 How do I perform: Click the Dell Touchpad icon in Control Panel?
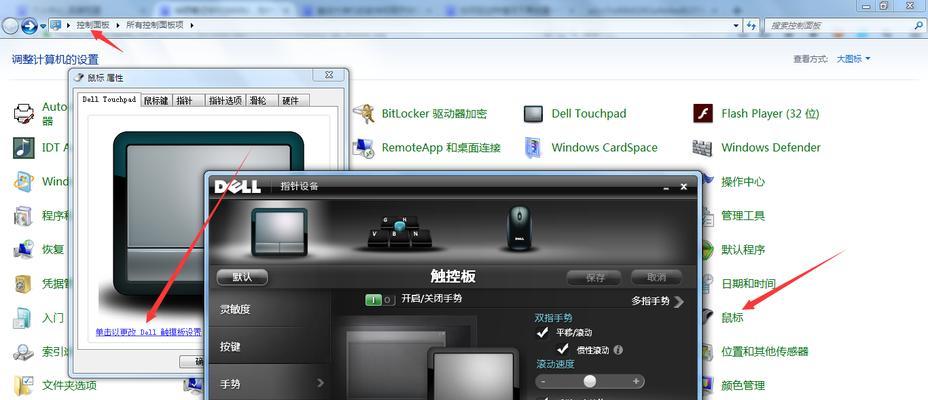(533, 114)
